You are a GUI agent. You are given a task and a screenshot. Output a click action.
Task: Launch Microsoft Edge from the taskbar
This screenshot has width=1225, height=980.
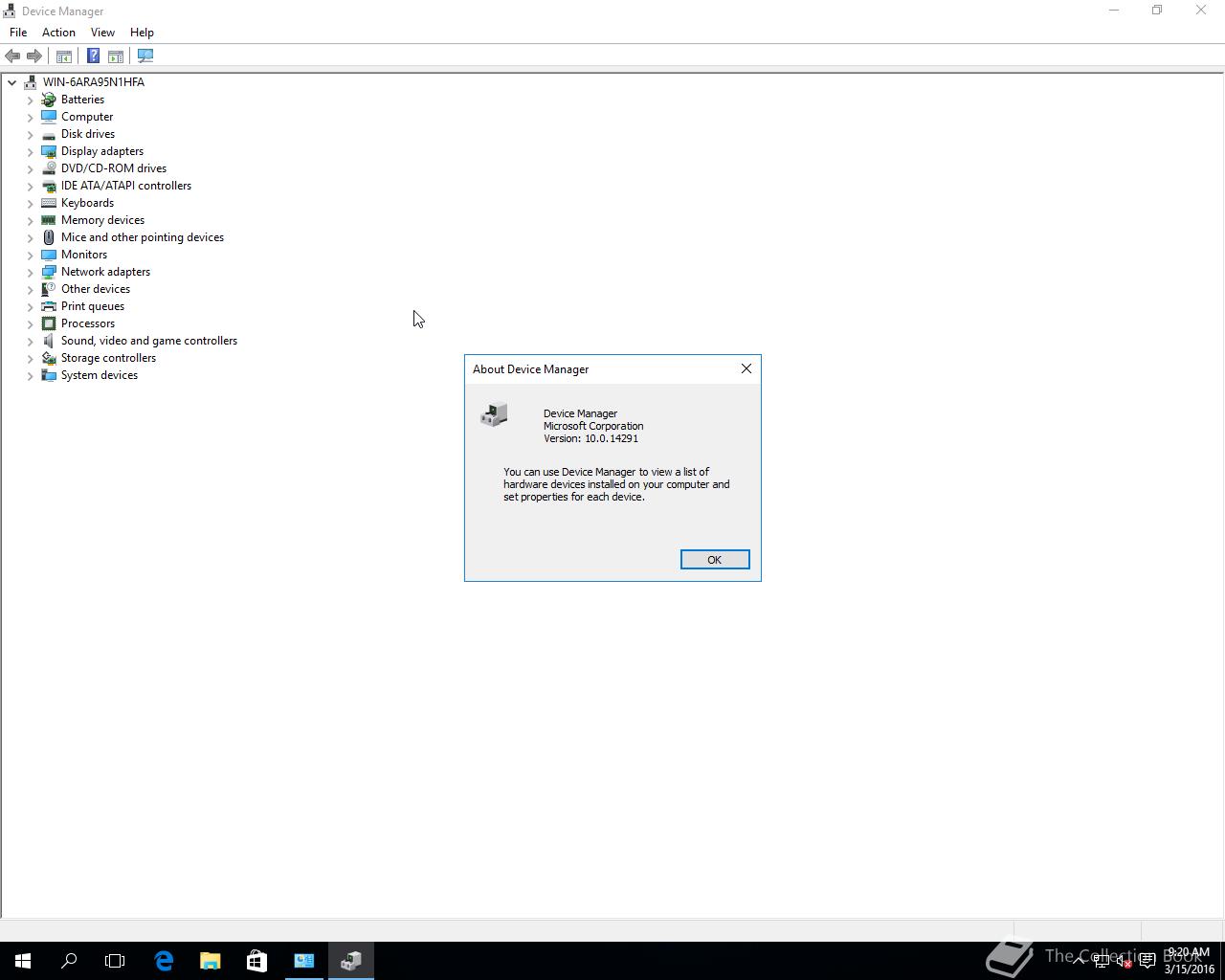(164, 961)
